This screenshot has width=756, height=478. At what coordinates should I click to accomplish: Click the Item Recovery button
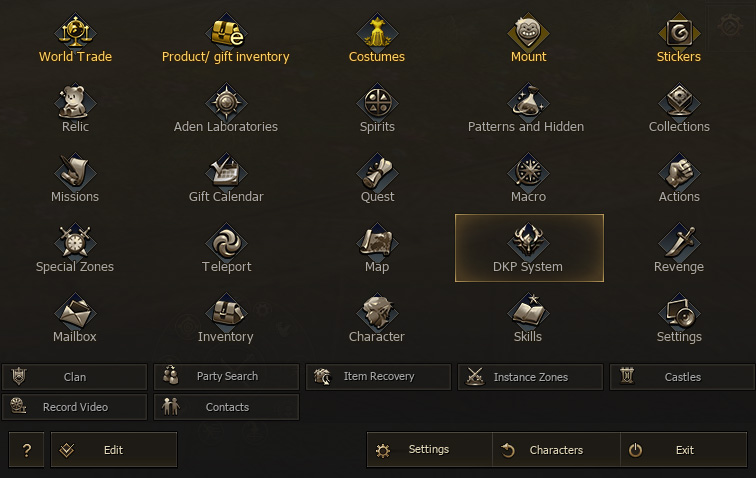(x=378, y=377)
